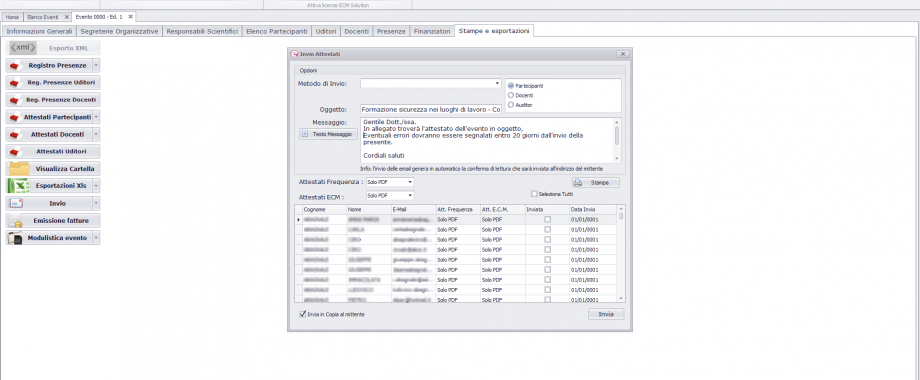The height and width of the screenshot is (380, 920).
Task: Close the Evento 0000 - Ed. 1 tab
Action: point(130,17)
